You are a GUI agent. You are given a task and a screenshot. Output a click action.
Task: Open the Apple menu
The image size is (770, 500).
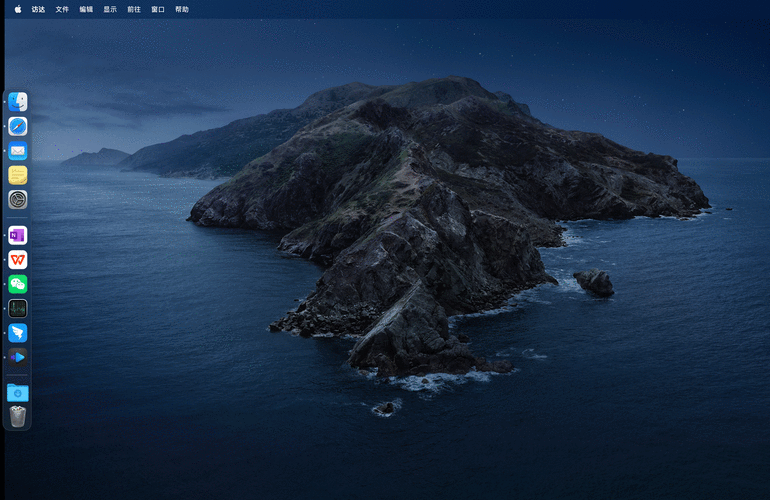(18, 9)
